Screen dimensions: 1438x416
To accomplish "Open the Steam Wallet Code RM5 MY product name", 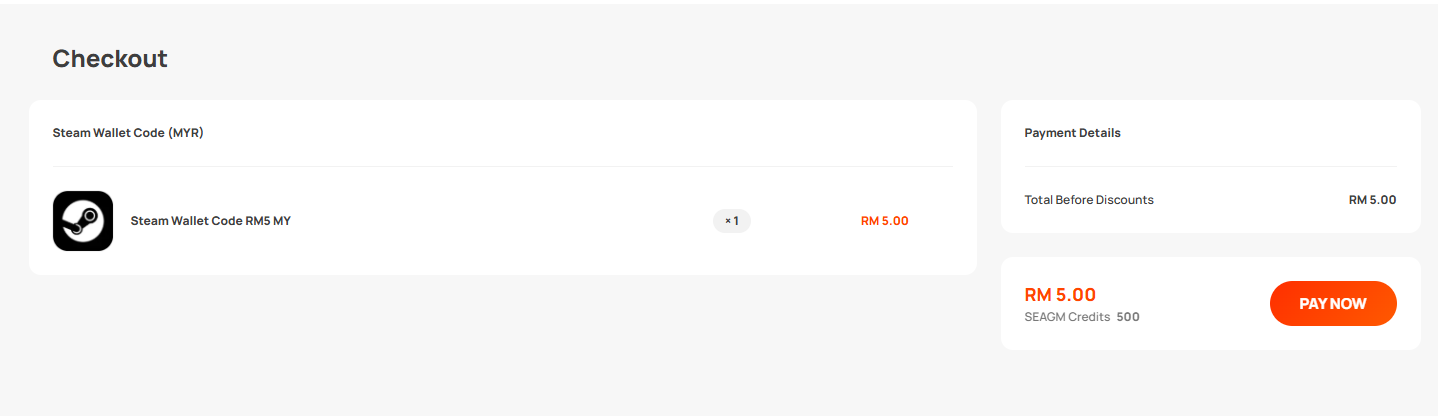I will pos(211,221).
